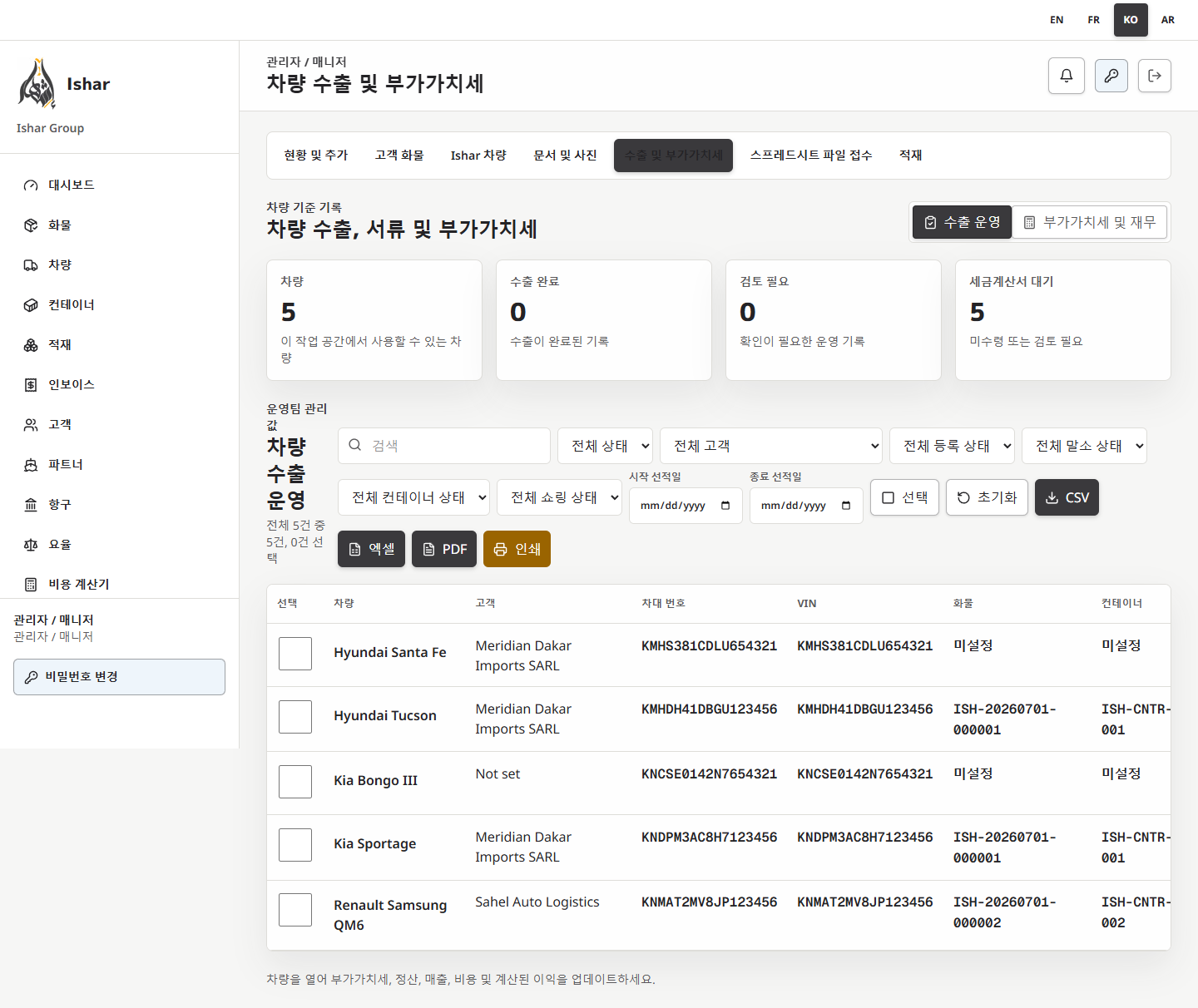The image size is (1198, 1008).
Task: Click the 세금계산서 대기 summary card
Action: click(1063, 320)
